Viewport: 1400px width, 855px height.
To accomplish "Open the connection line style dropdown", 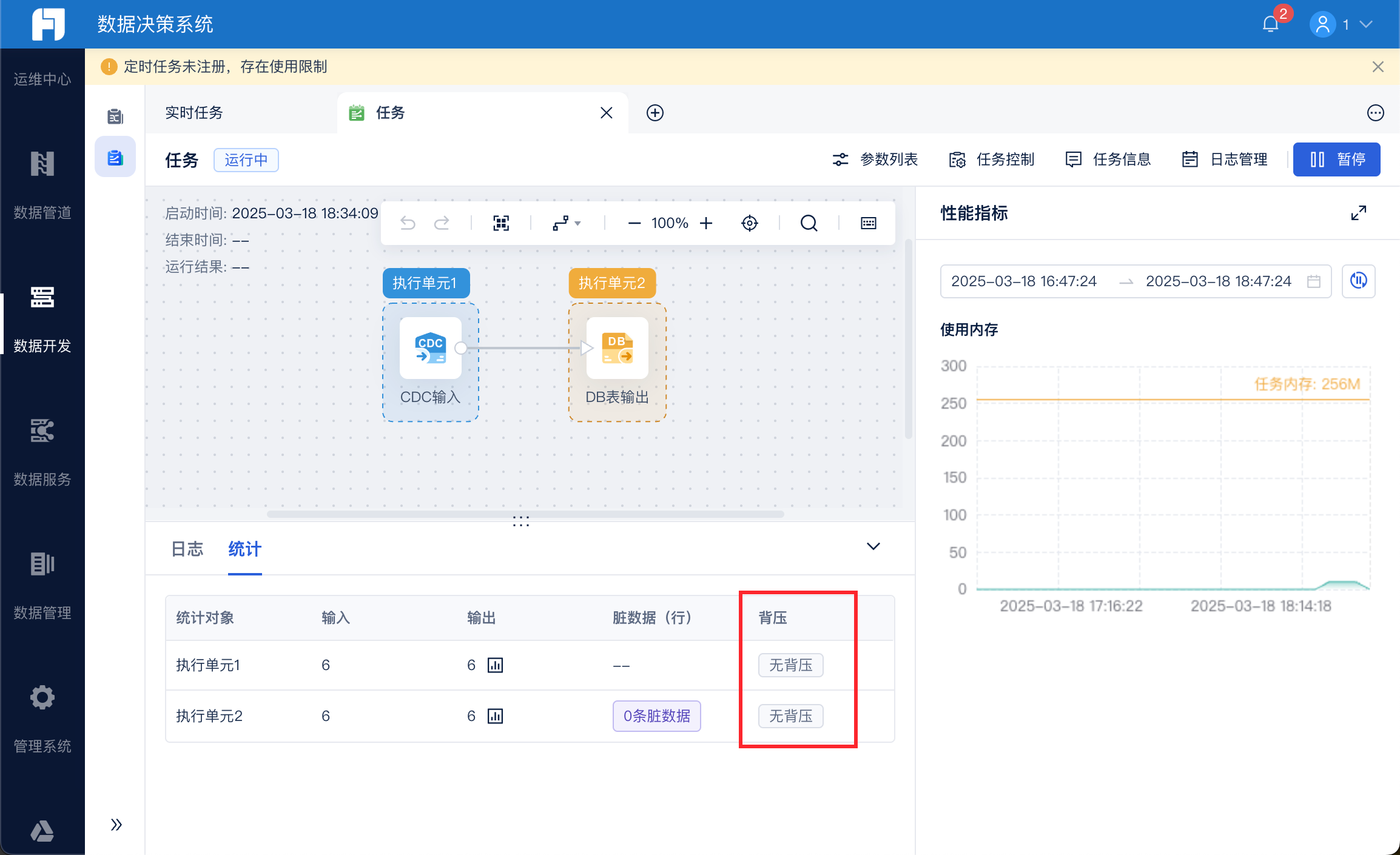I will [x=567, y=223].
